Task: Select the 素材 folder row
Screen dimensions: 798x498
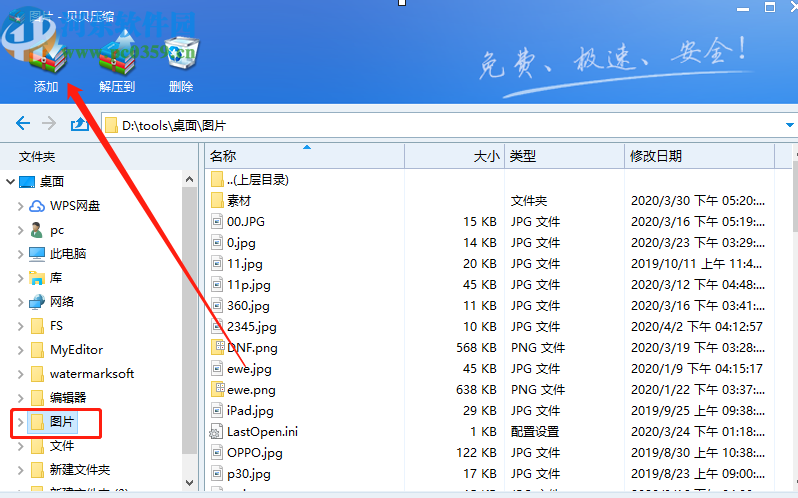Action: click(490, 200)
